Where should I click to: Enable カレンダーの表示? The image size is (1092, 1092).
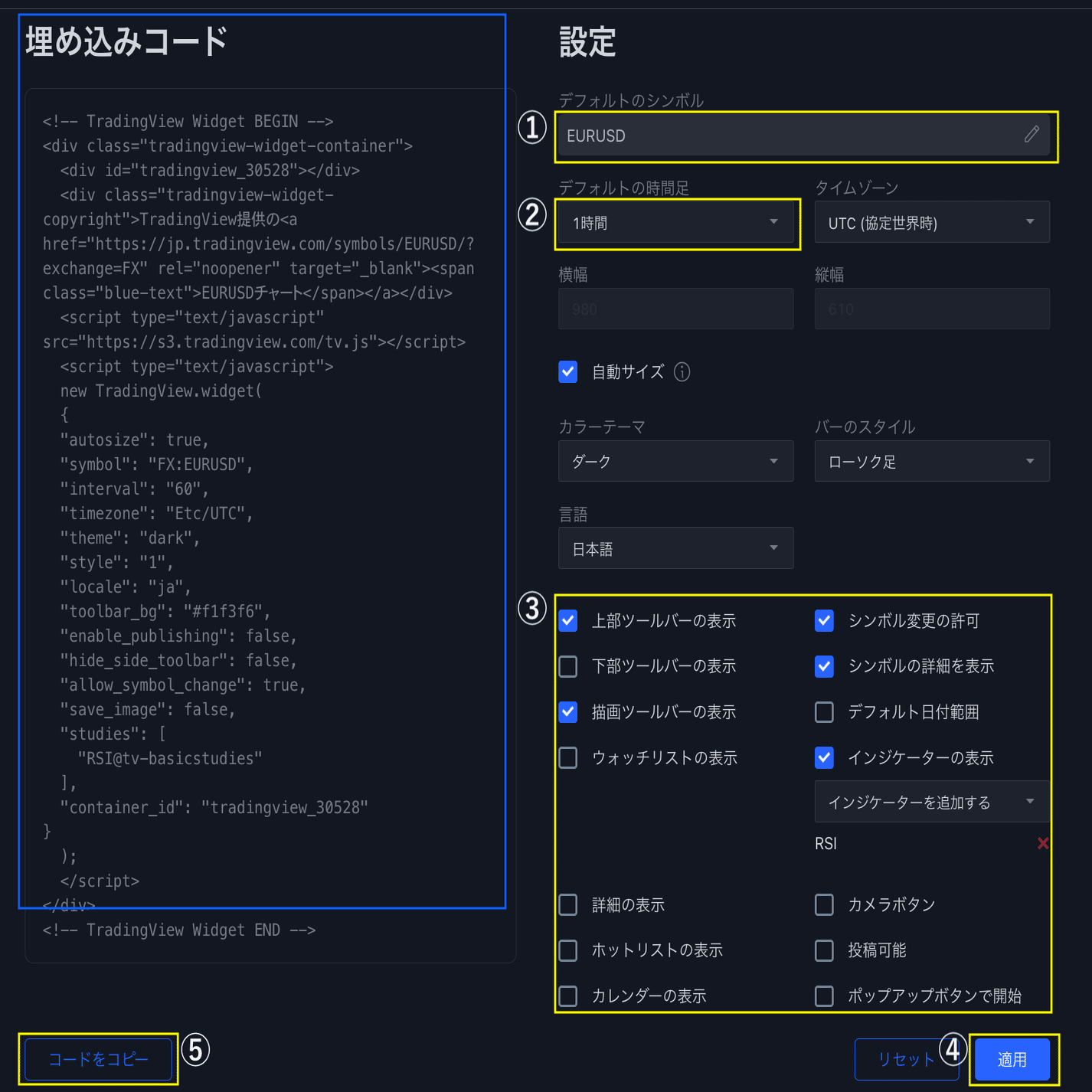567,996
